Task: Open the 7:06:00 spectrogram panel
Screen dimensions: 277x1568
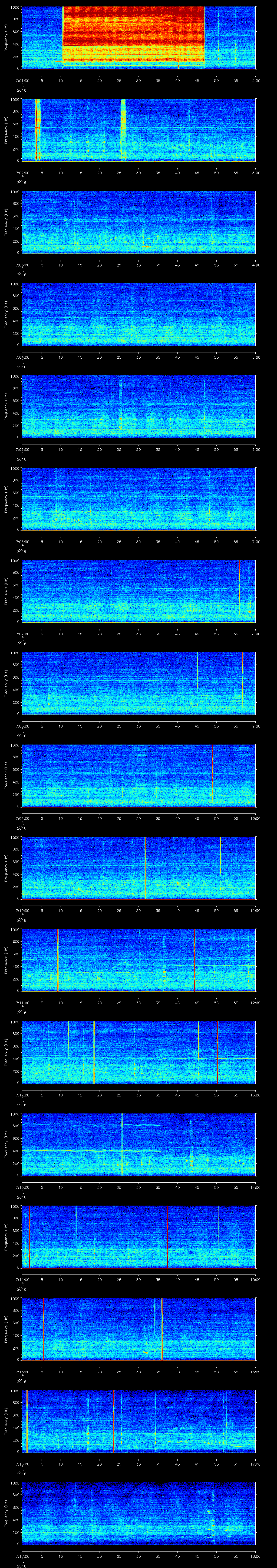Action: coord(139,499)
